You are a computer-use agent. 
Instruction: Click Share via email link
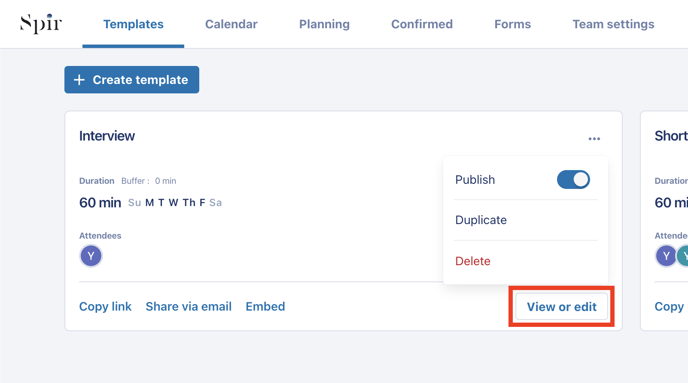pyautogui.click(x=189, y=306)
